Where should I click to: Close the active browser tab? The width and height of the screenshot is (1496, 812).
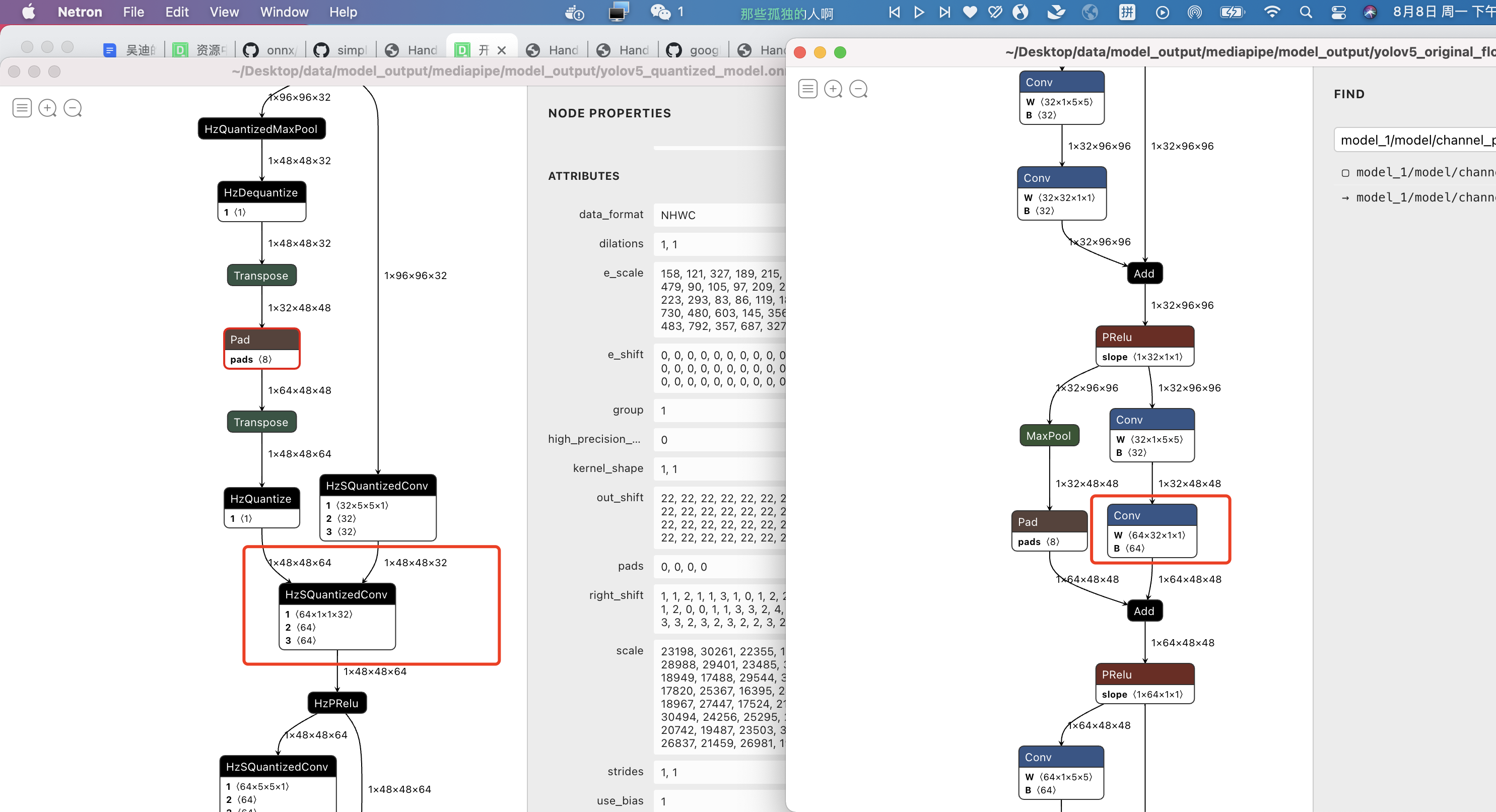click(x=502, y=50)
